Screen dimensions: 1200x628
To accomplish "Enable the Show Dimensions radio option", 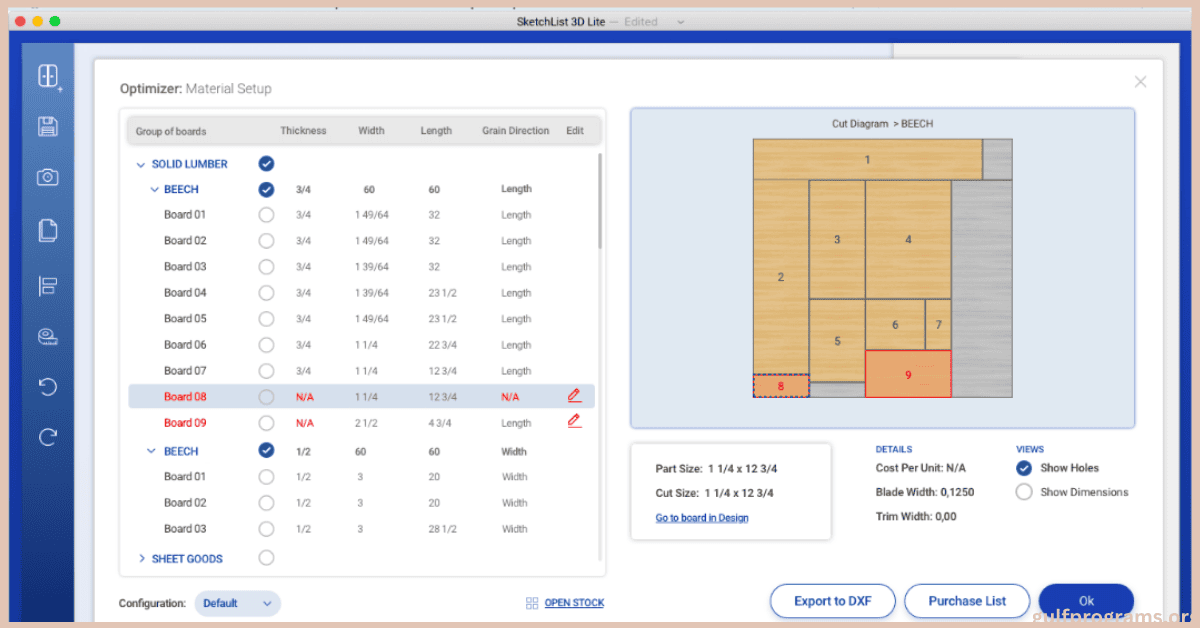I will 1024,492.
